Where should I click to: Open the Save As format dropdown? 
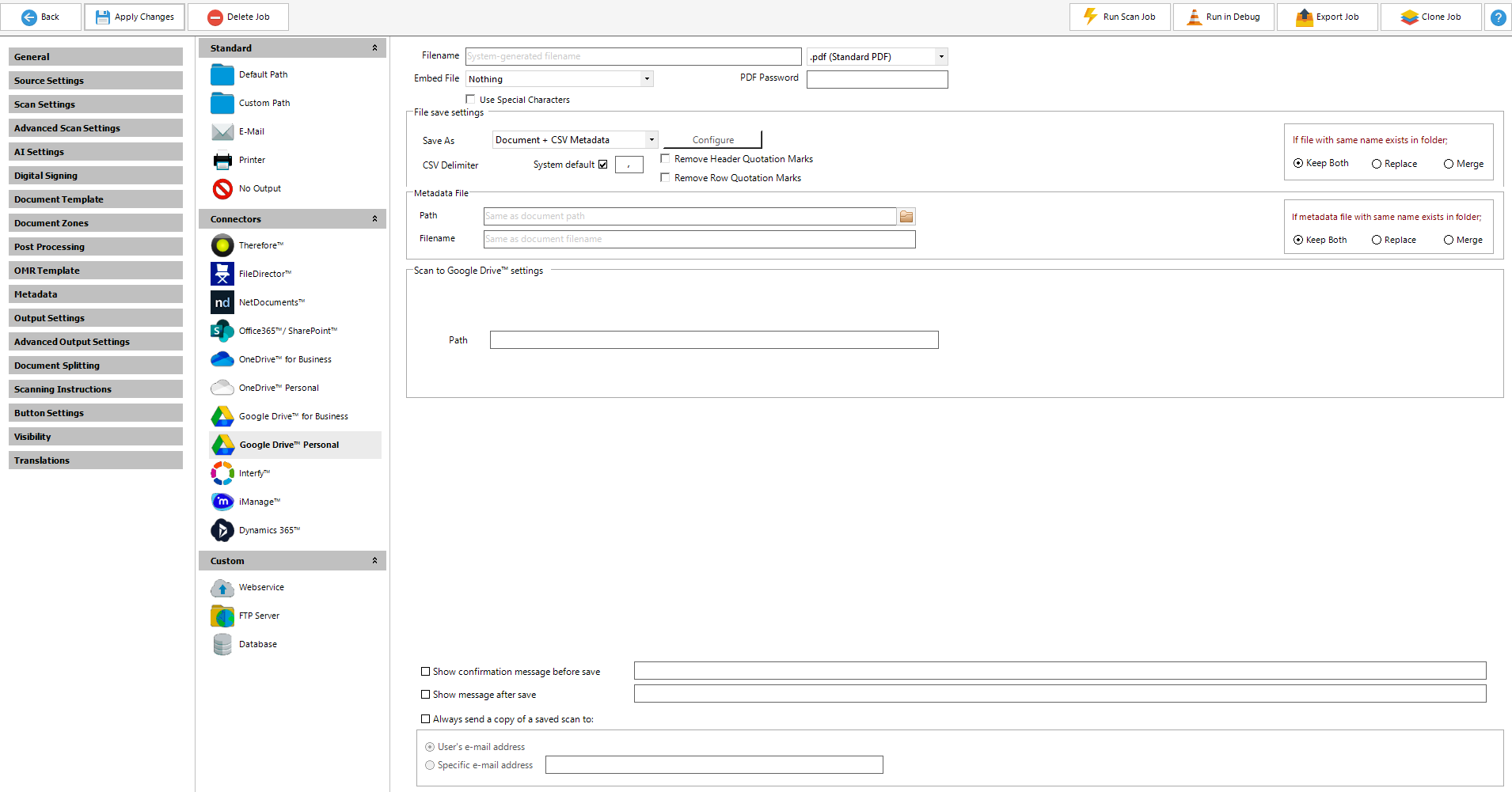point(652,140)
